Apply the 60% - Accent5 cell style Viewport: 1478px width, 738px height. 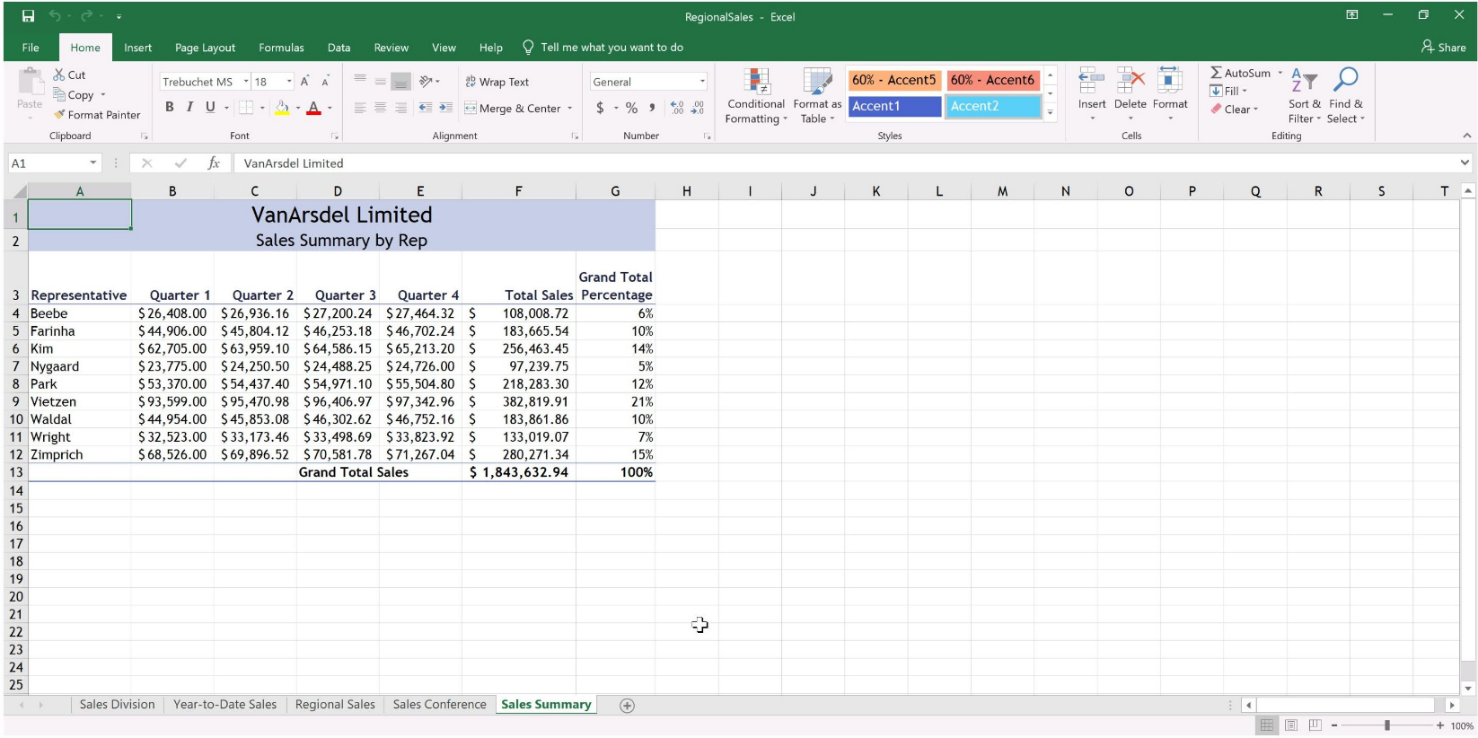coord(894,80)
